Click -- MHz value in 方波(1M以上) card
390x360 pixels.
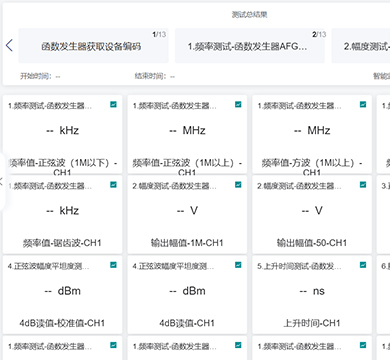312,130
